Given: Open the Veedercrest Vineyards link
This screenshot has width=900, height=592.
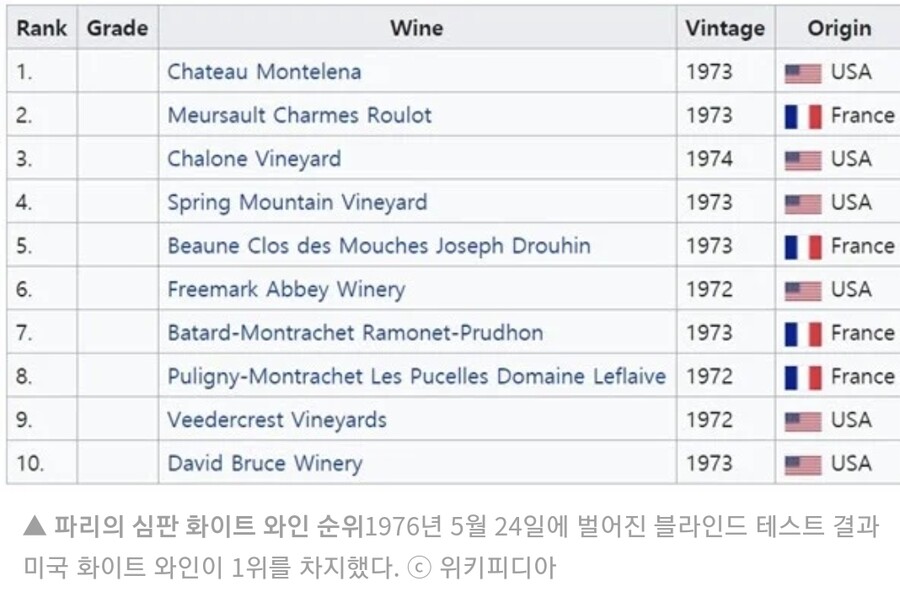Looking at the screenshot, I should tap(277, 420).
